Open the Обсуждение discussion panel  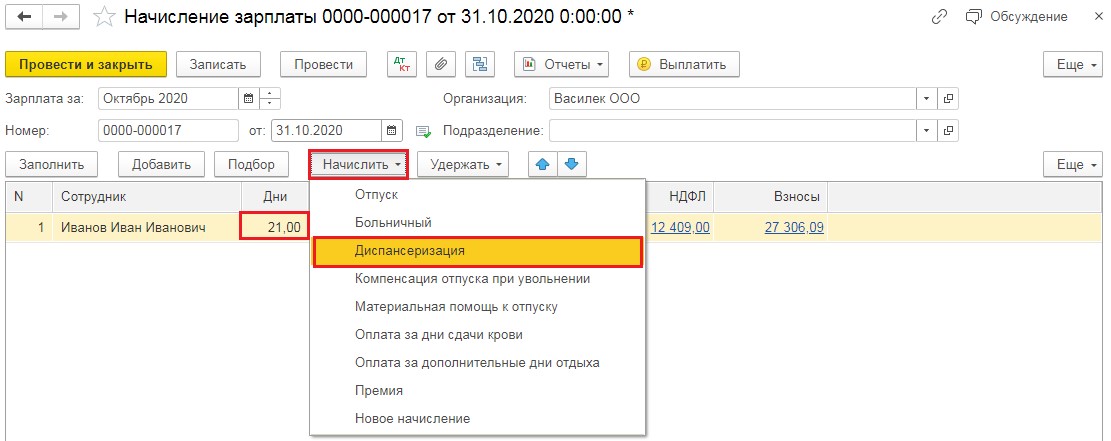pyautogui.click(x=1017, y=16)
